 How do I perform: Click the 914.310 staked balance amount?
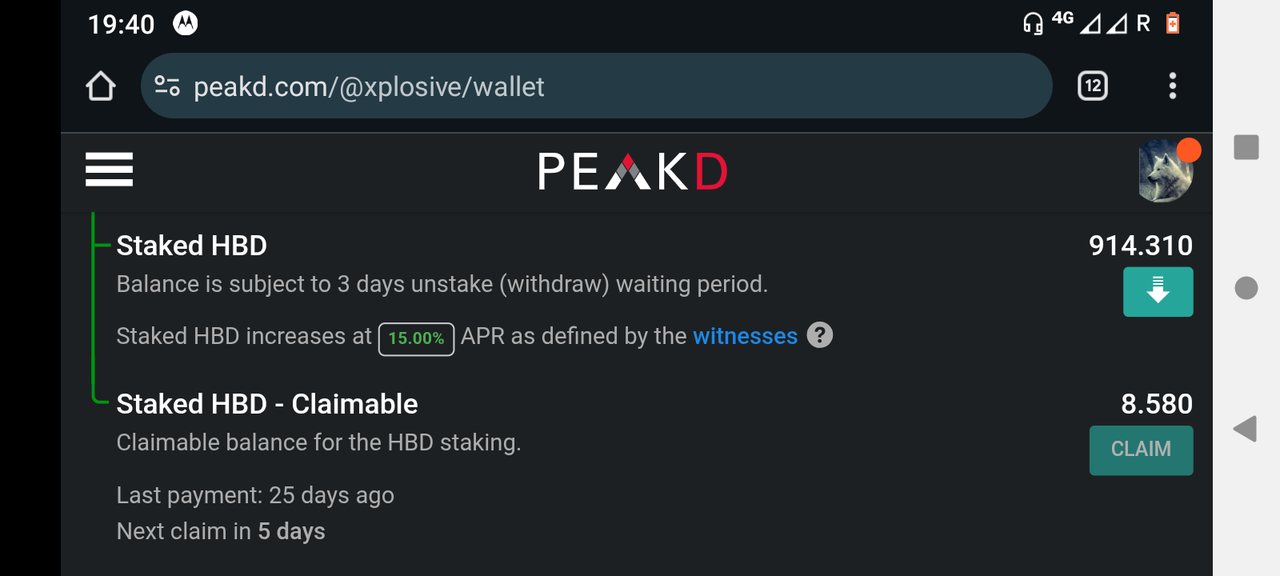(1141, 246)
